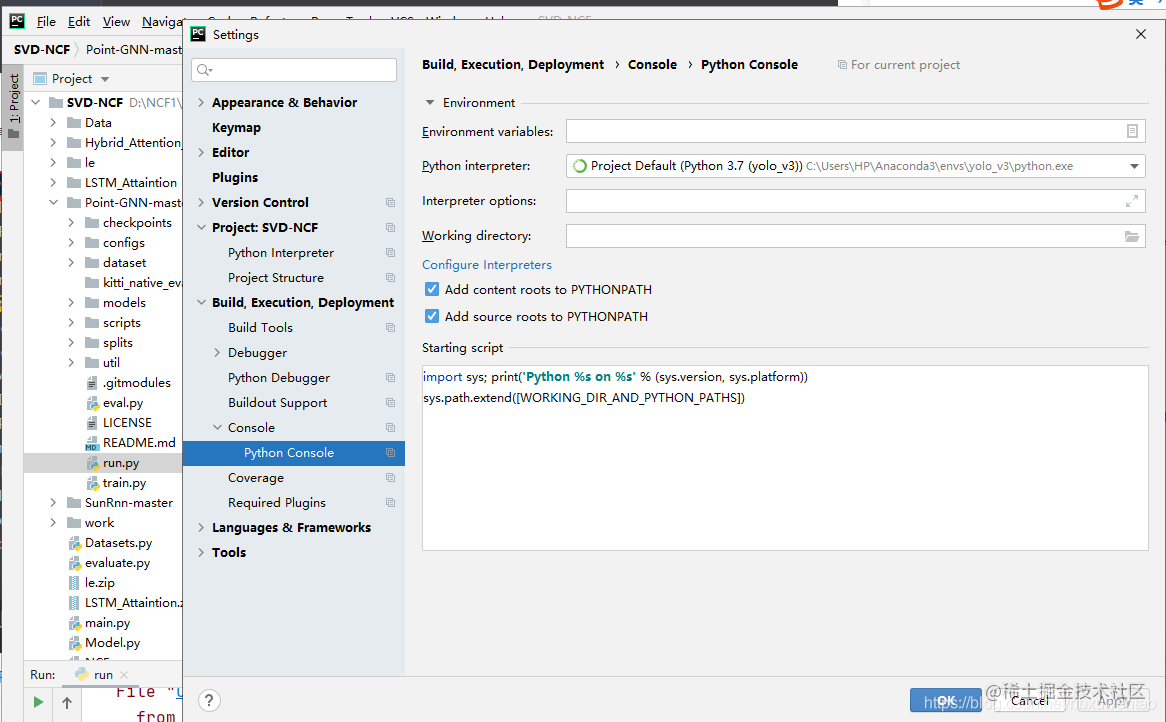This screenshot has height=722, width=1166.
Task: Expand the Debugger settings entry
Action: (x=217, y=352)
